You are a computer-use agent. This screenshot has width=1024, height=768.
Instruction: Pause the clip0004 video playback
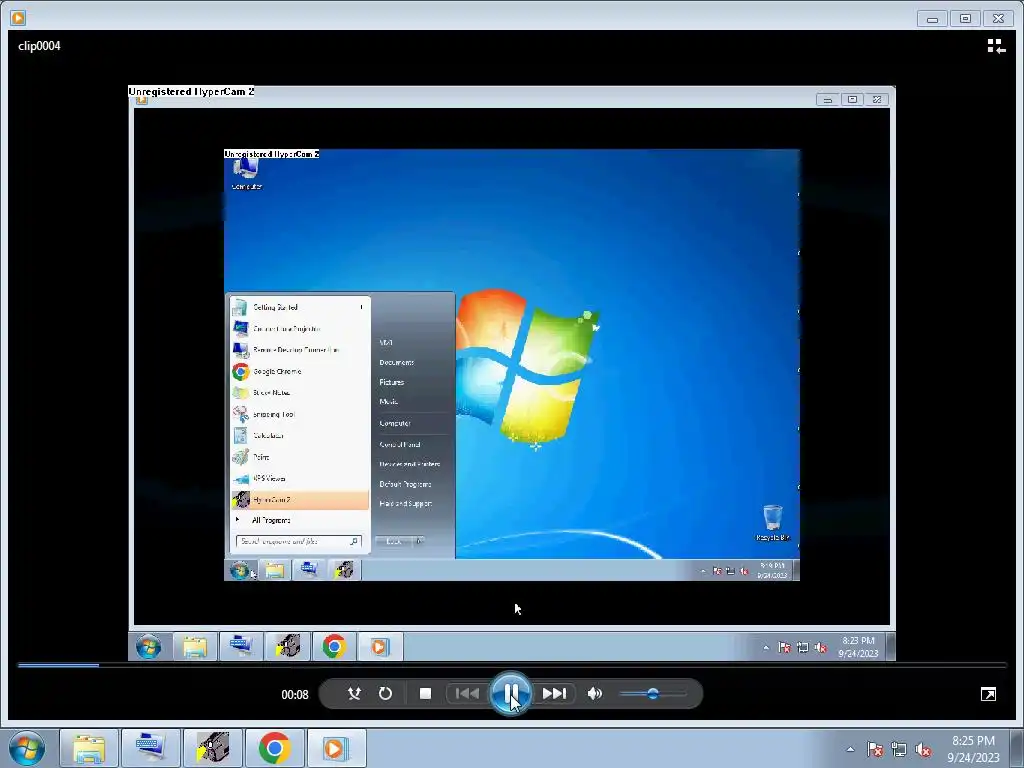511,694
